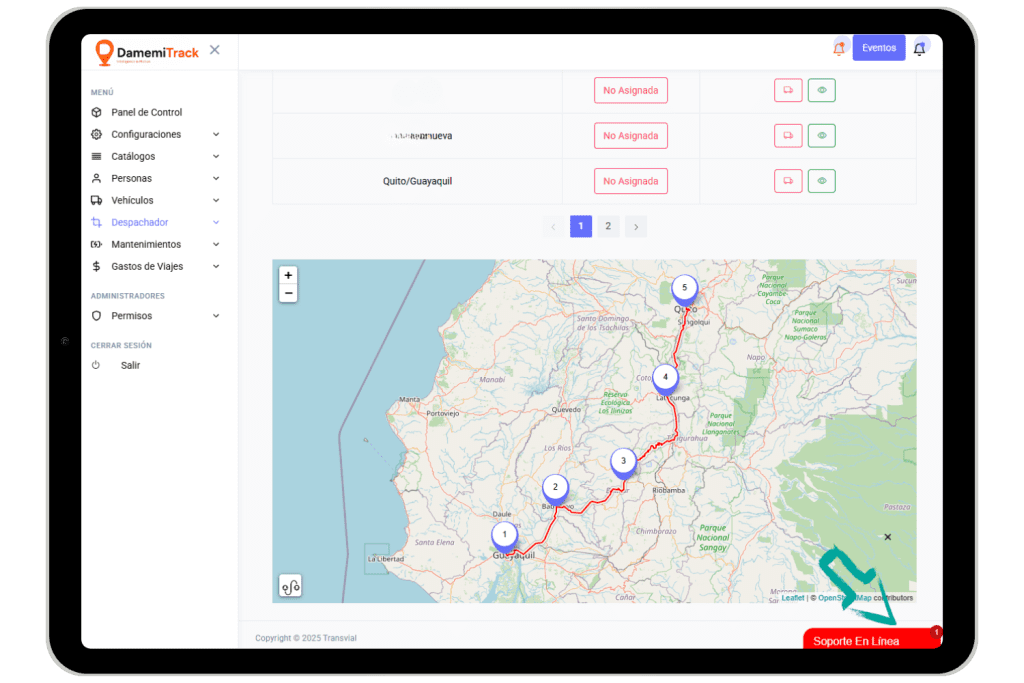Viewport: 1024px width, 683px height.
Task: Select map marker number 3
Action: pos(623,461)
